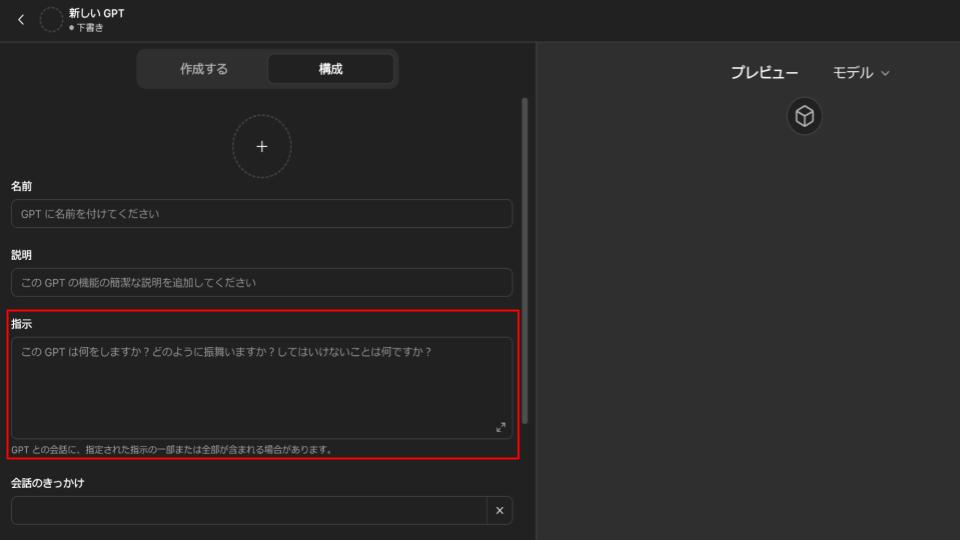Remove the conversation starter with the X
The width and height of the screenshot is (960, 540).
point(499,511)
